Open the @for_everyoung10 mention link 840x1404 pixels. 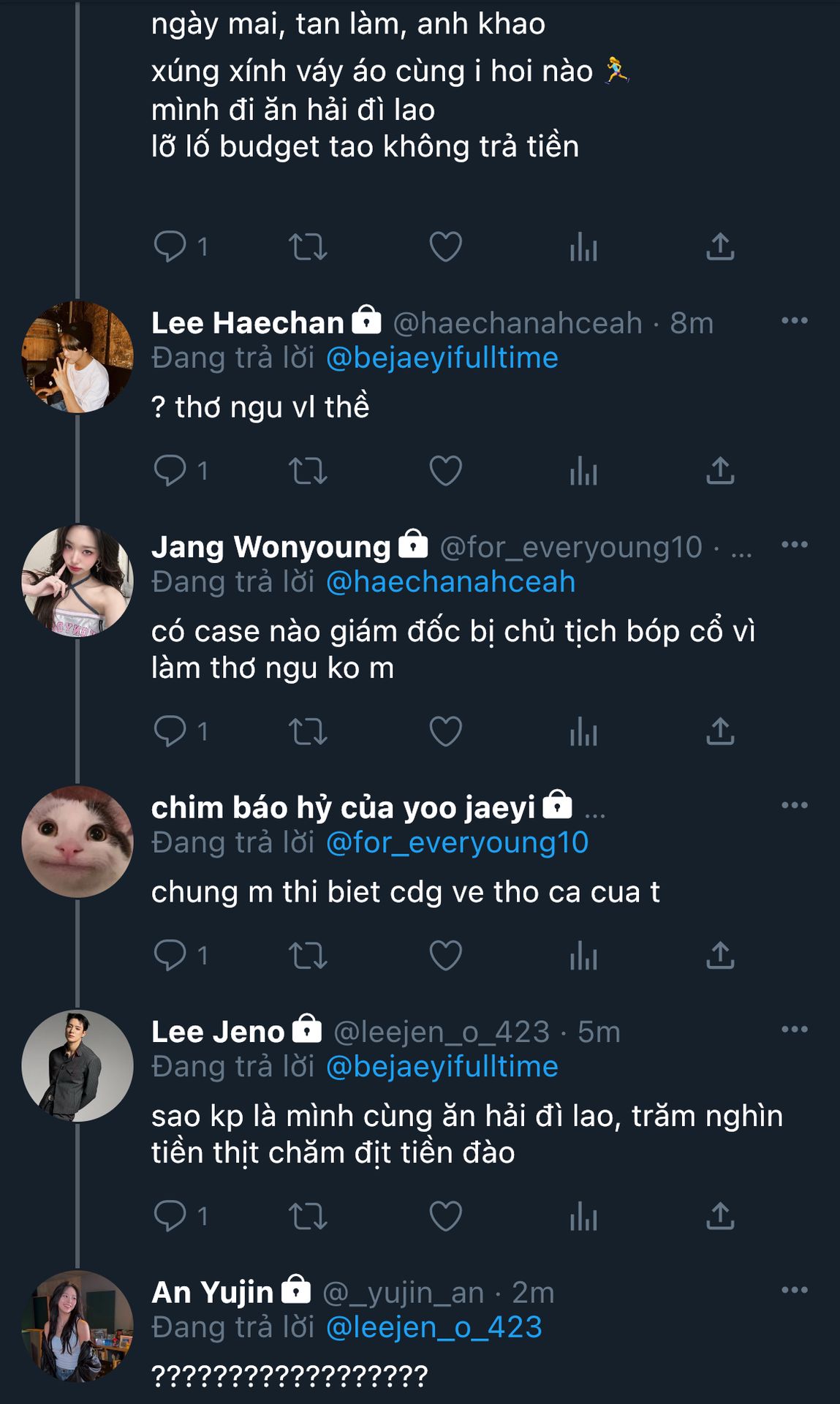click(x=457, y=842)
